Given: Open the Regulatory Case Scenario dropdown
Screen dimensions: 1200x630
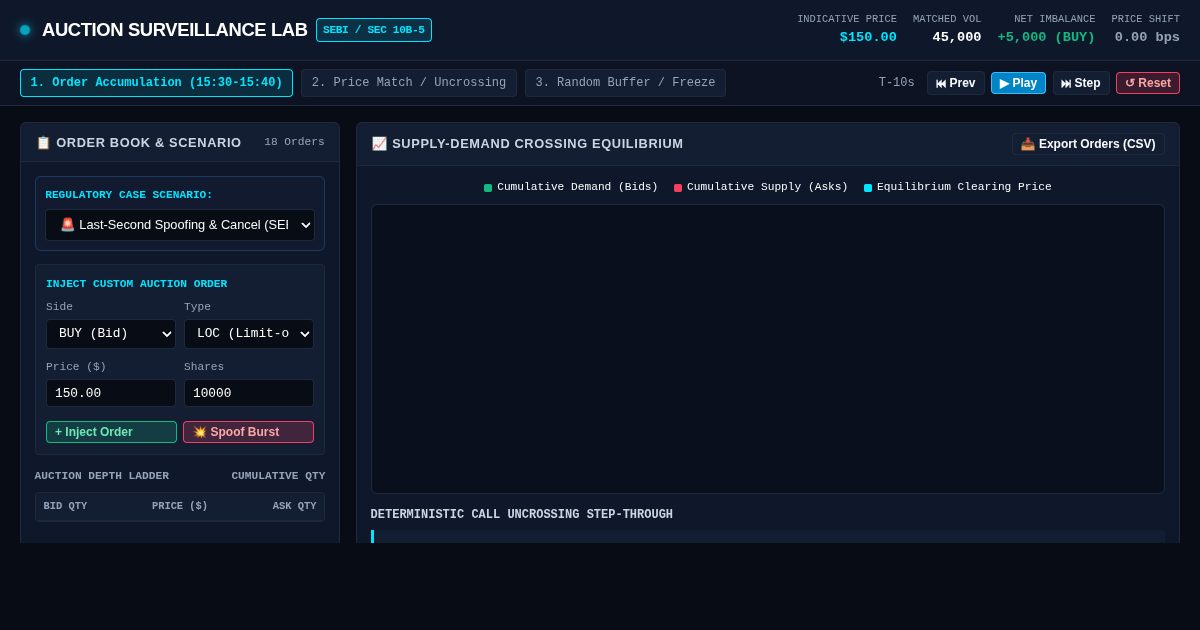Looking at the screenshot, I should coord(180,225).
